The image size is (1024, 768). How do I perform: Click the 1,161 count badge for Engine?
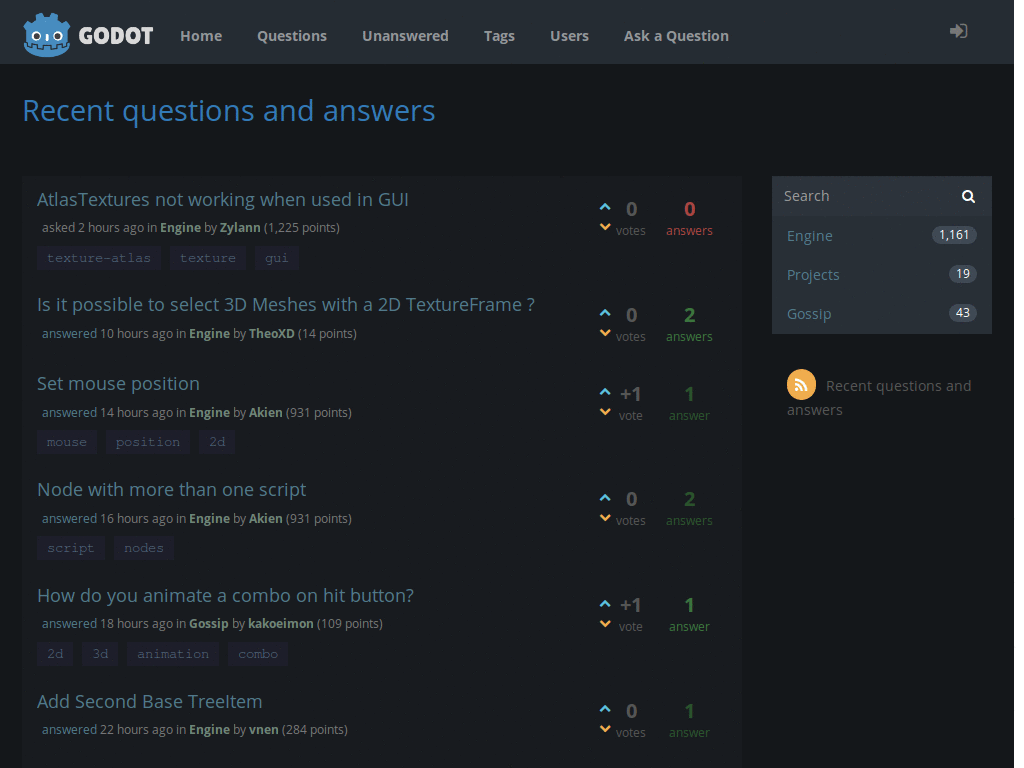click(954, 234)
